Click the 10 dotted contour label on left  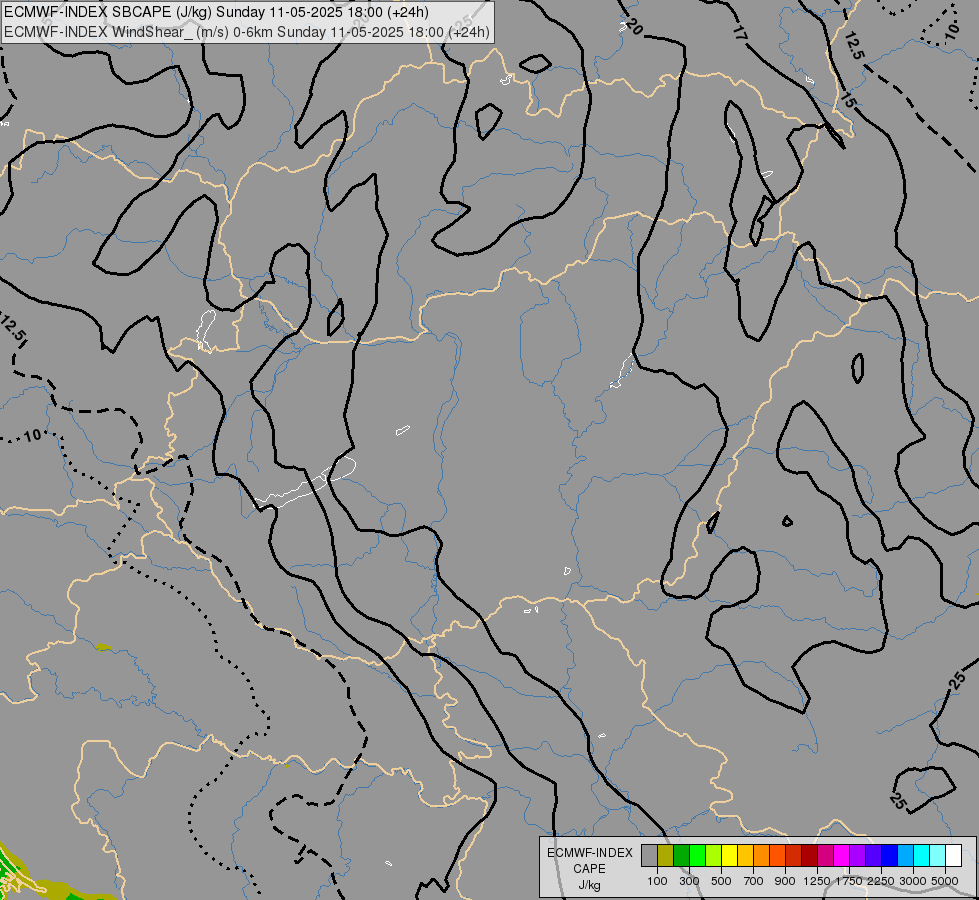tap(33, 435)
